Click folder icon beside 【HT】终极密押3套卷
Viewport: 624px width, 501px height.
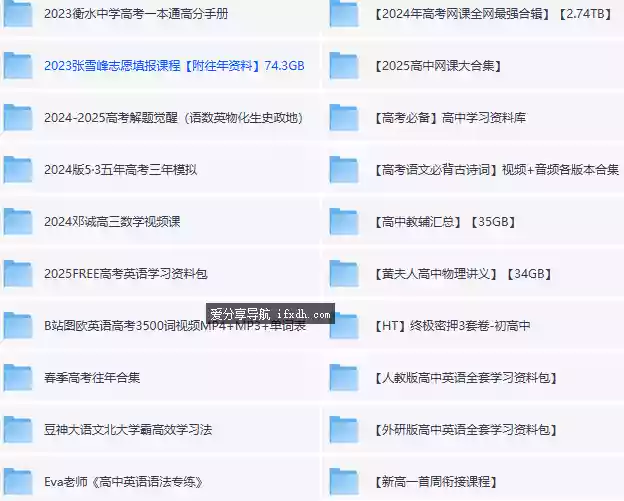pos(344,326)
